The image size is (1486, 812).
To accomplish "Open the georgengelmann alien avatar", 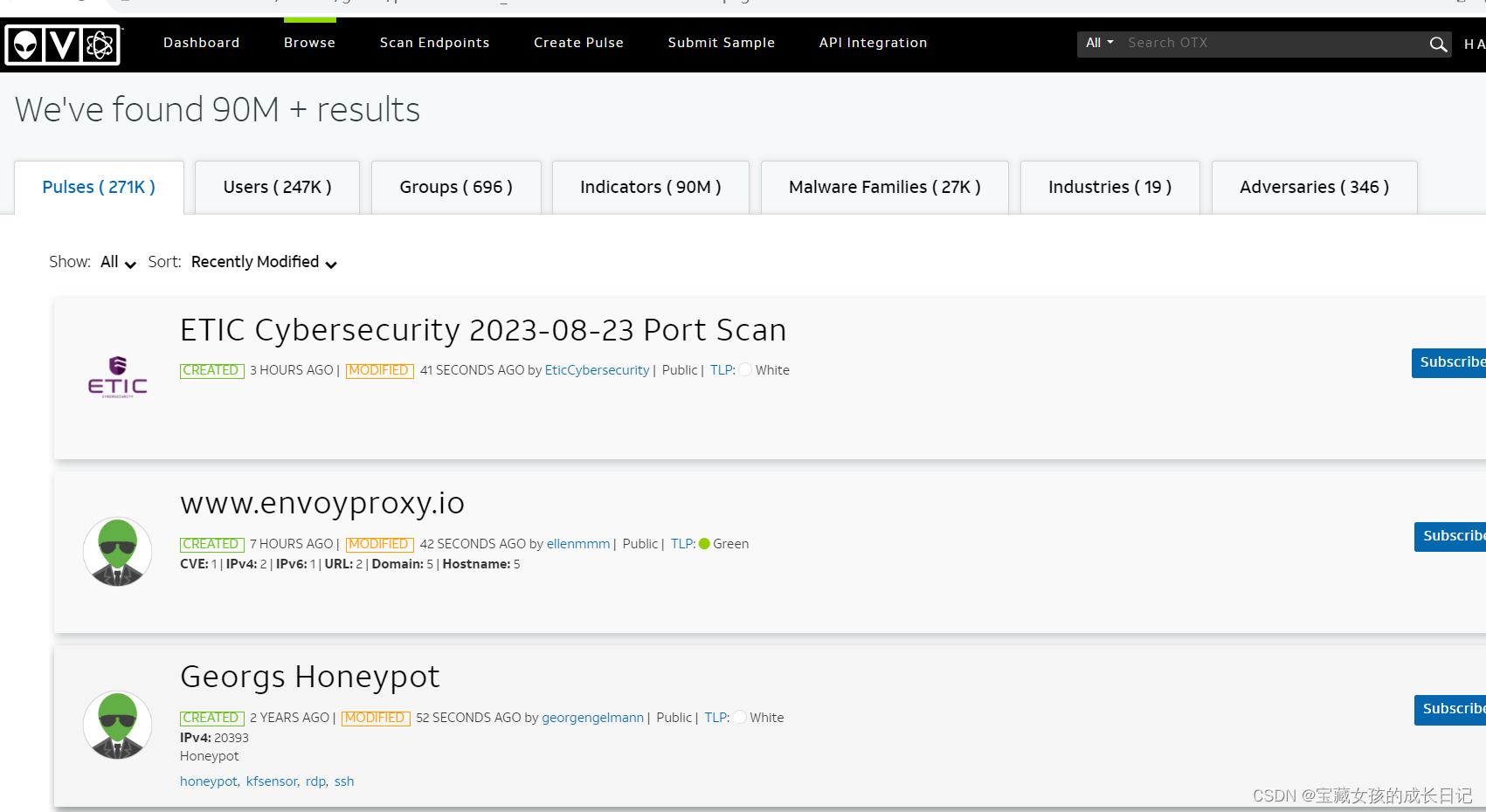I will pos(118,726).
